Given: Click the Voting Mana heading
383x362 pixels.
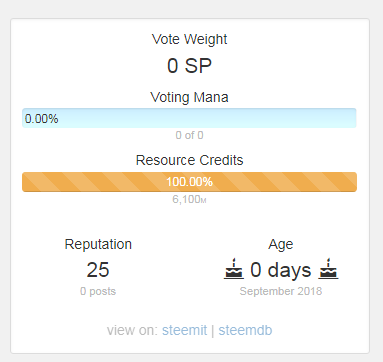Looking at the screenshot, I should point(189,97).
